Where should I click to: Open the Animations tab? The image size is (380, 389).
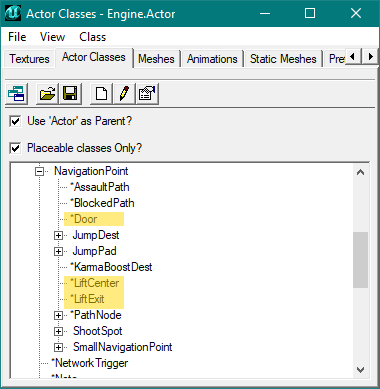click(x=212, y=59)
